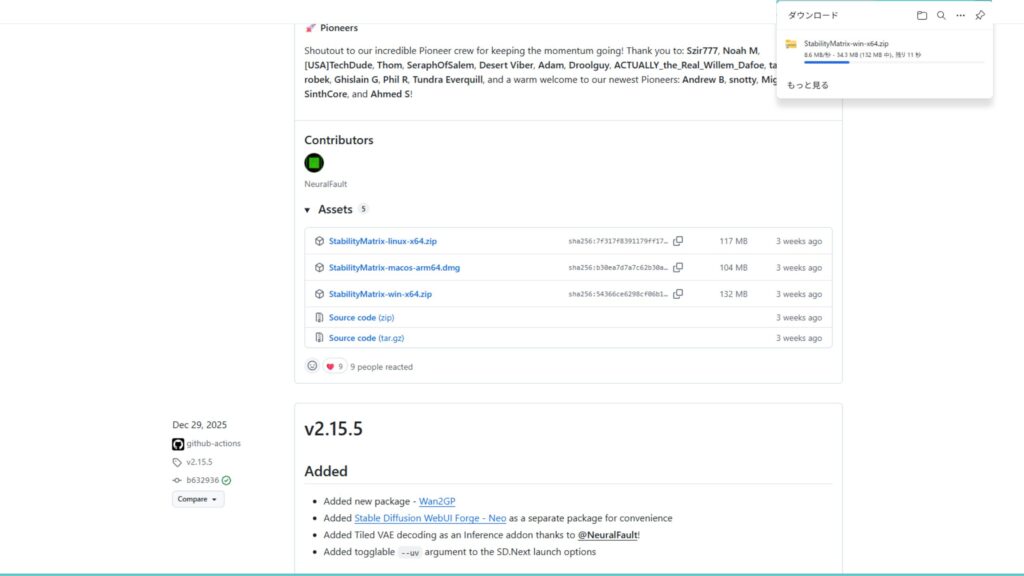Image resolution: width=1024 pixels, height=576 pixels.
Task: Toggle the heart reaction with 9 count
Action: click(335, 366)
